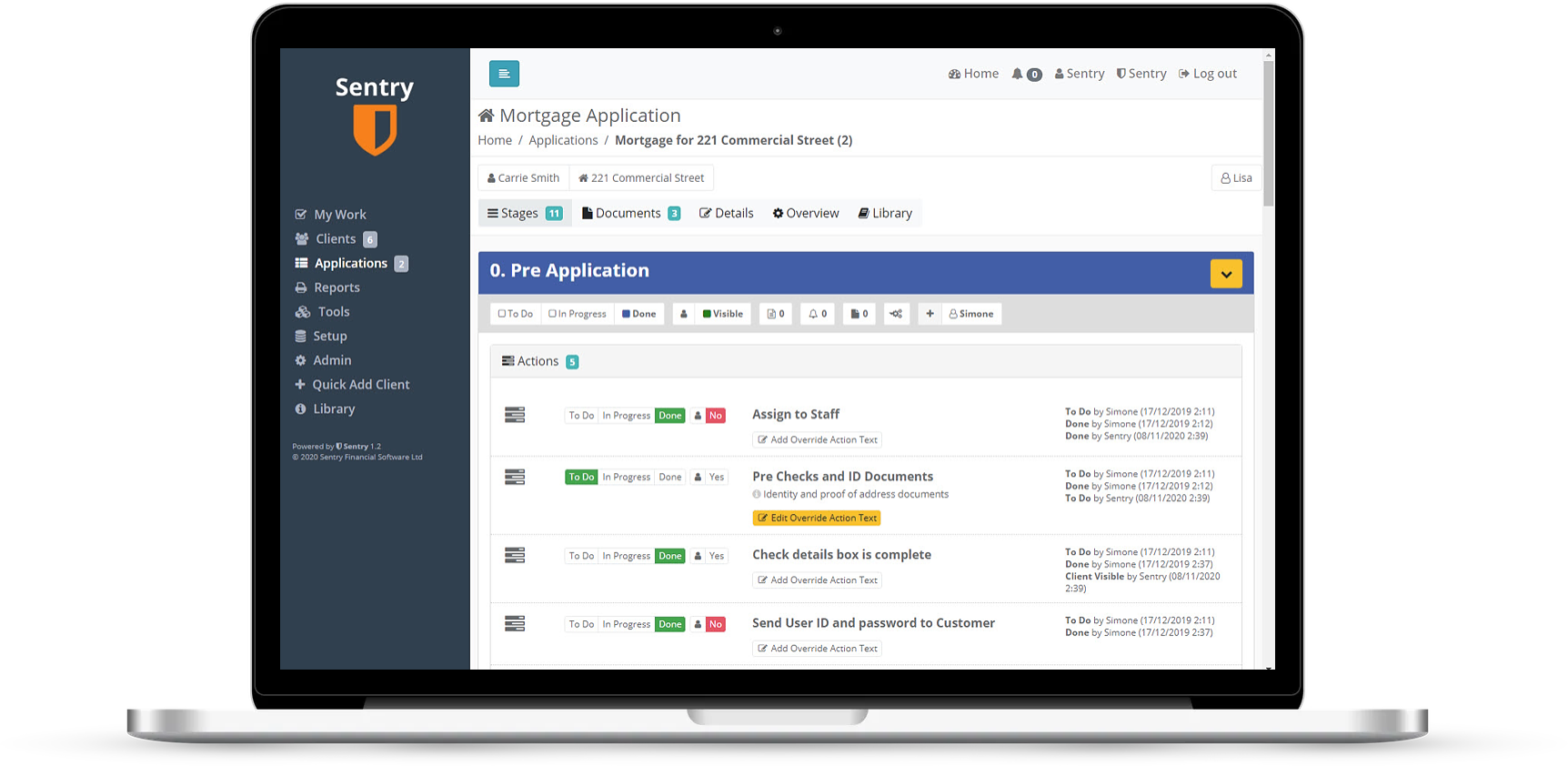The height and width of the screenshot is (766, 1568).
Task: Click the stage workflow settings icon
Action: tap(896, 314)
